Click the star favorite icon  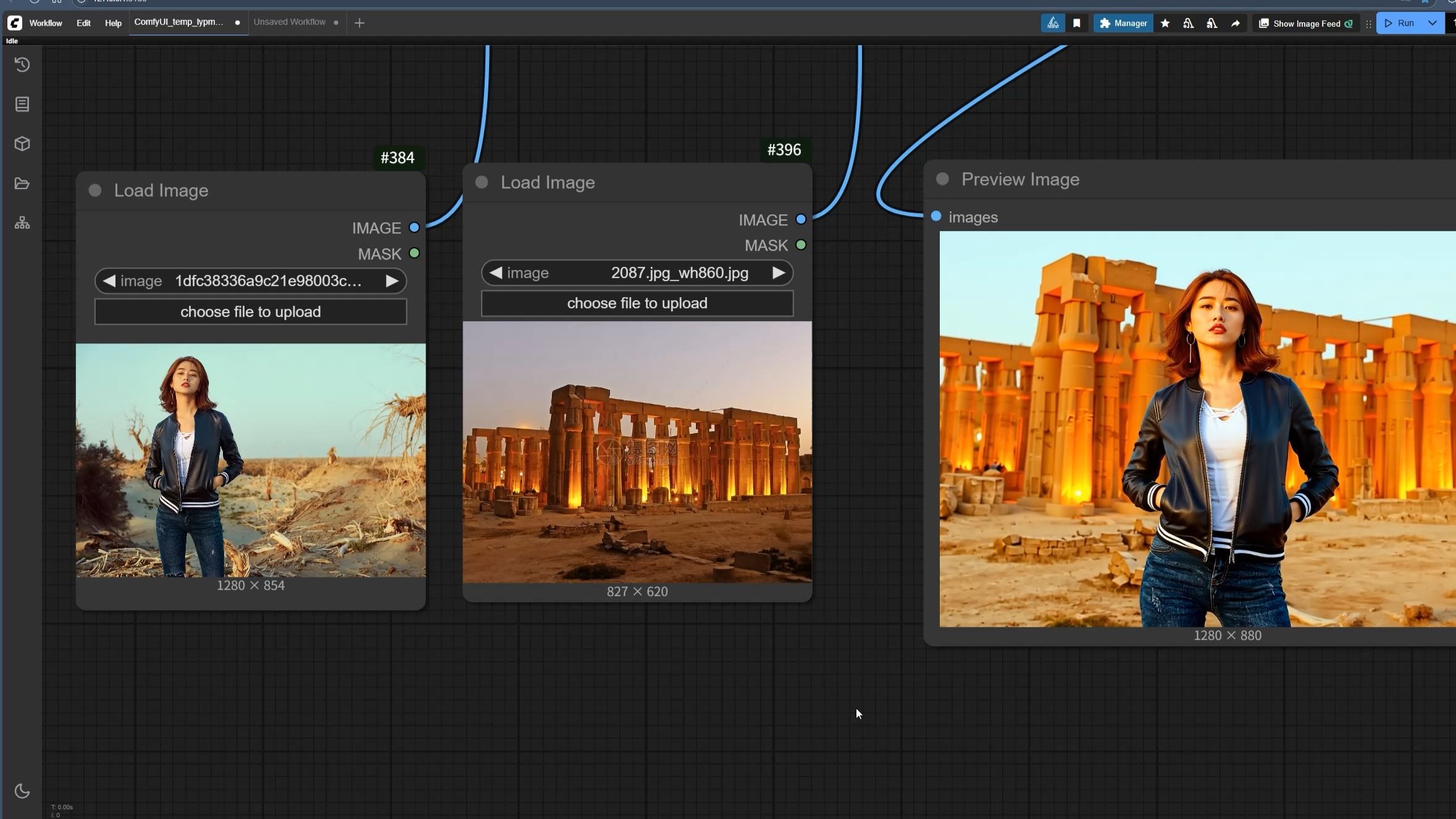click(x=1165, y=23)
